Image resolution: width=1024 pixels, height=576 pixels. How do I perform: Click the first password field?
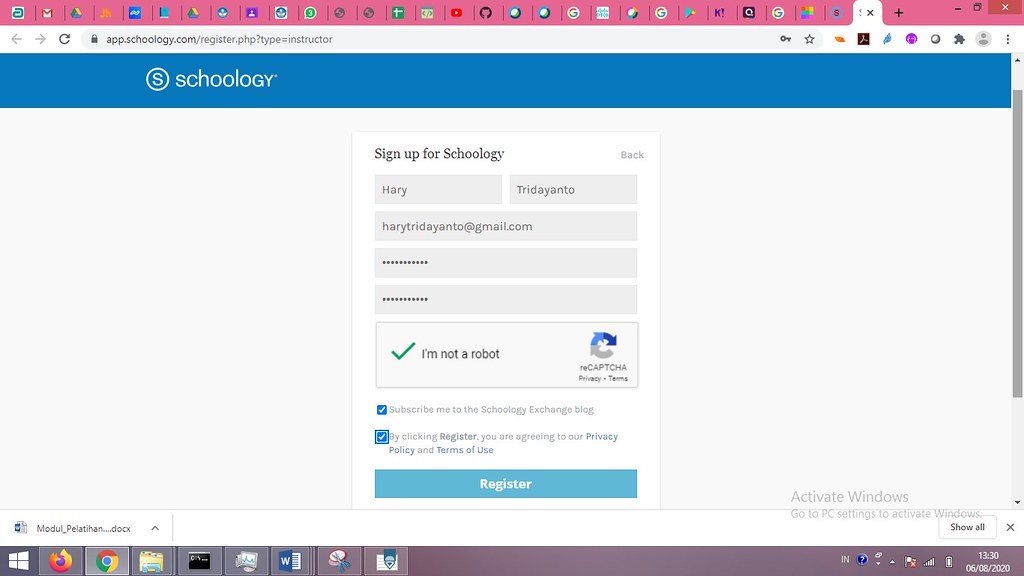tap(505, 263)
